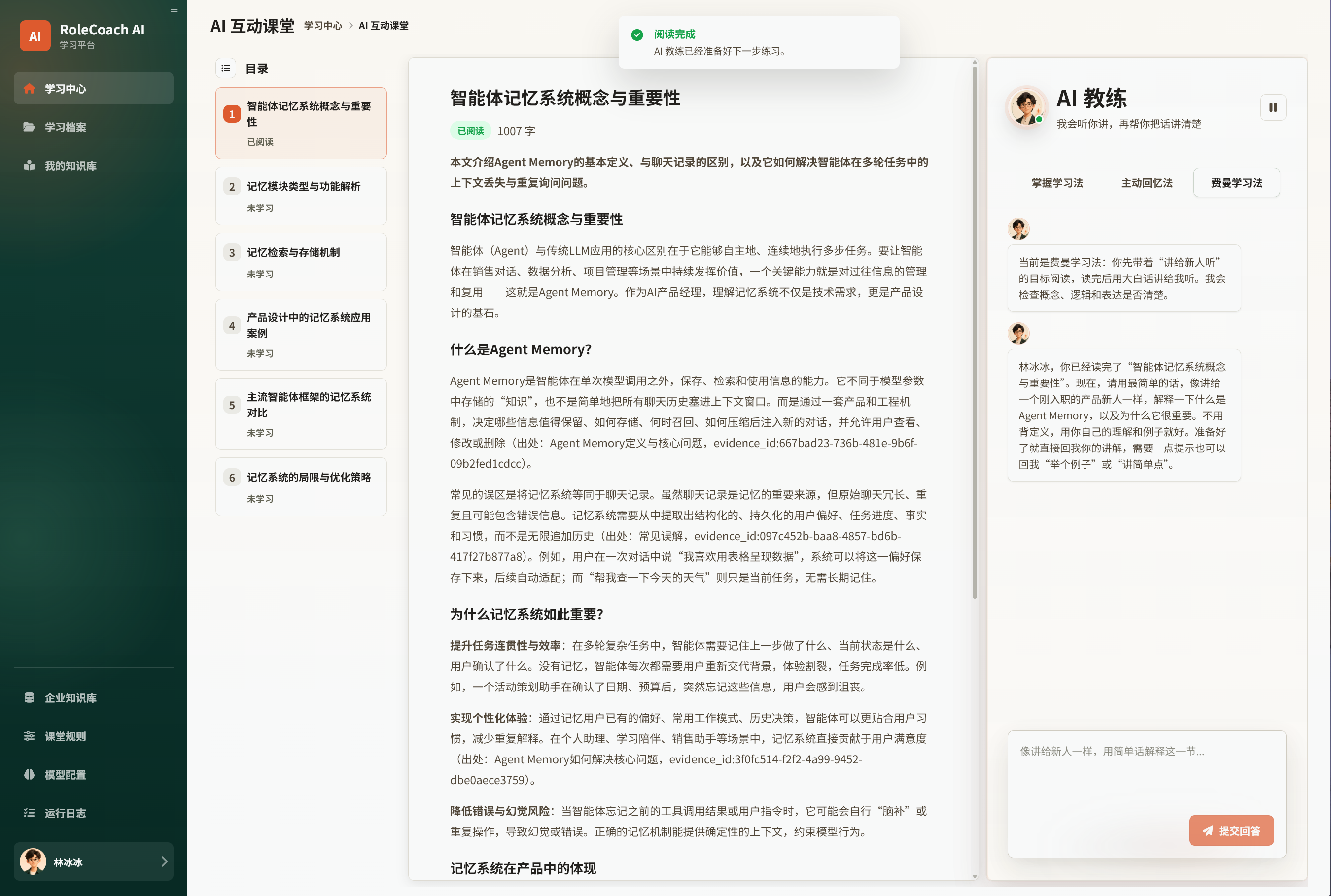Click the 学习平台 subtitle text
Image resolution: width=1331 pixels, height=896 pixels.
coord(77,45)
